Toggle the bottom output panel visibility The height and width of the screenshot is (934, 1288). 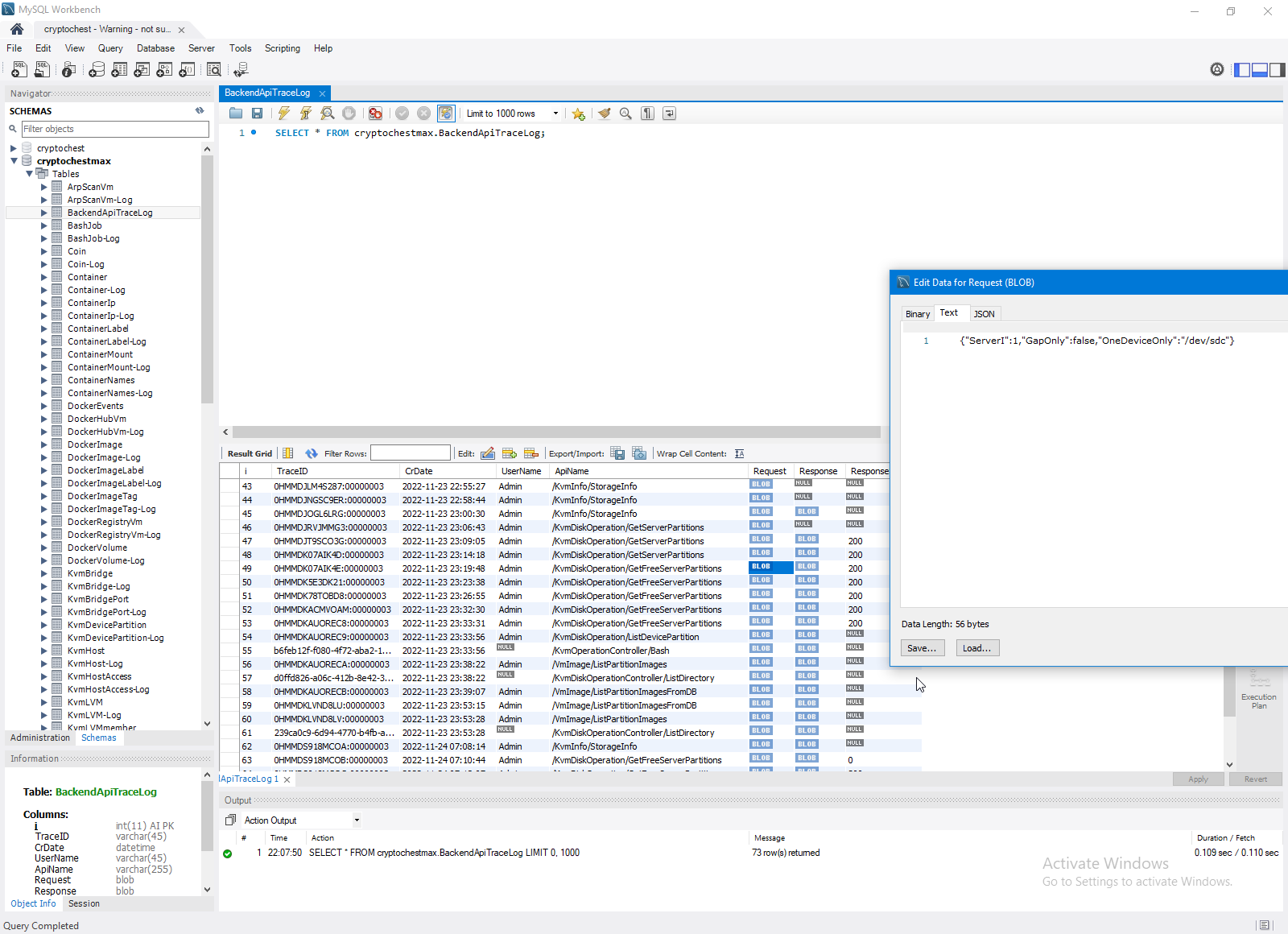point(1260,70)
